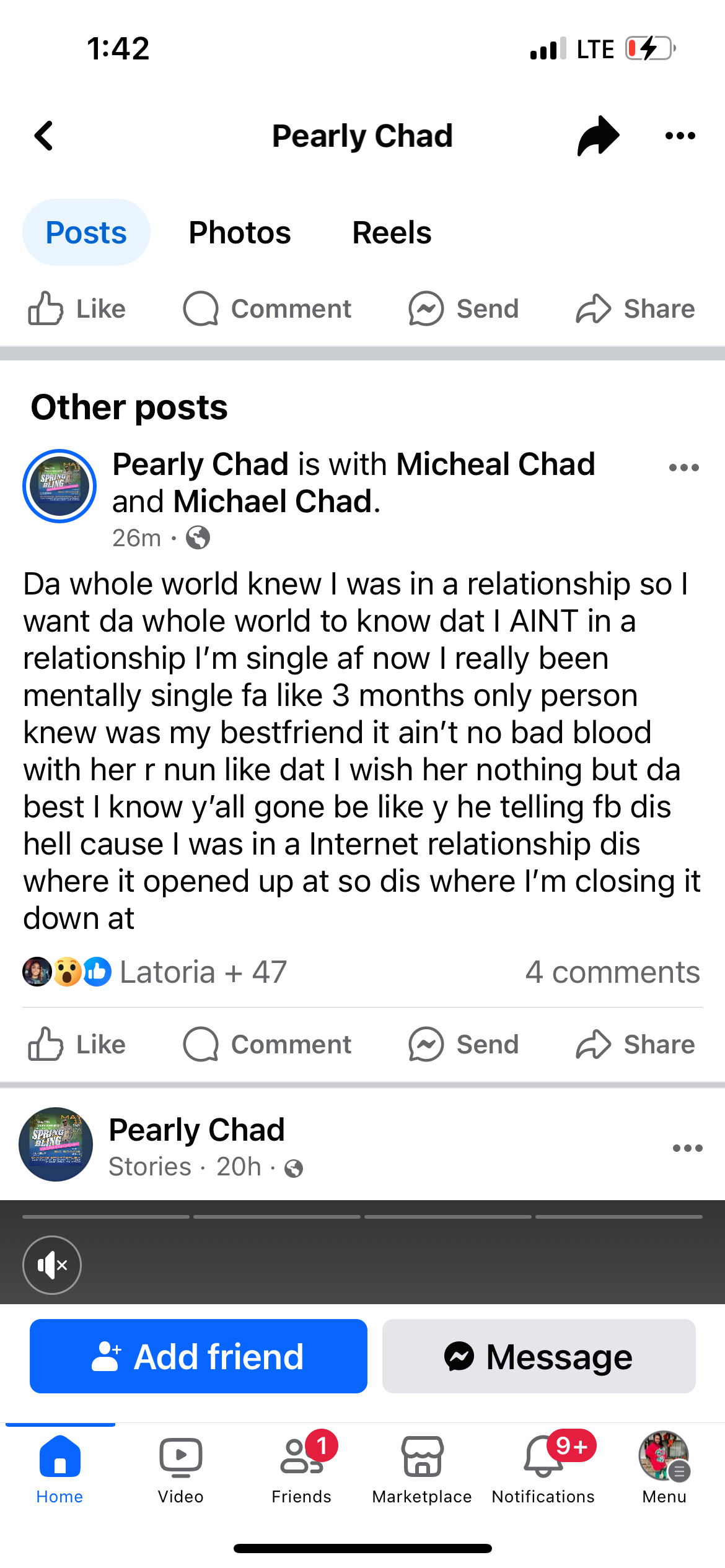
Task: Switch to the Reels tab
Action: tap(392, 233)
